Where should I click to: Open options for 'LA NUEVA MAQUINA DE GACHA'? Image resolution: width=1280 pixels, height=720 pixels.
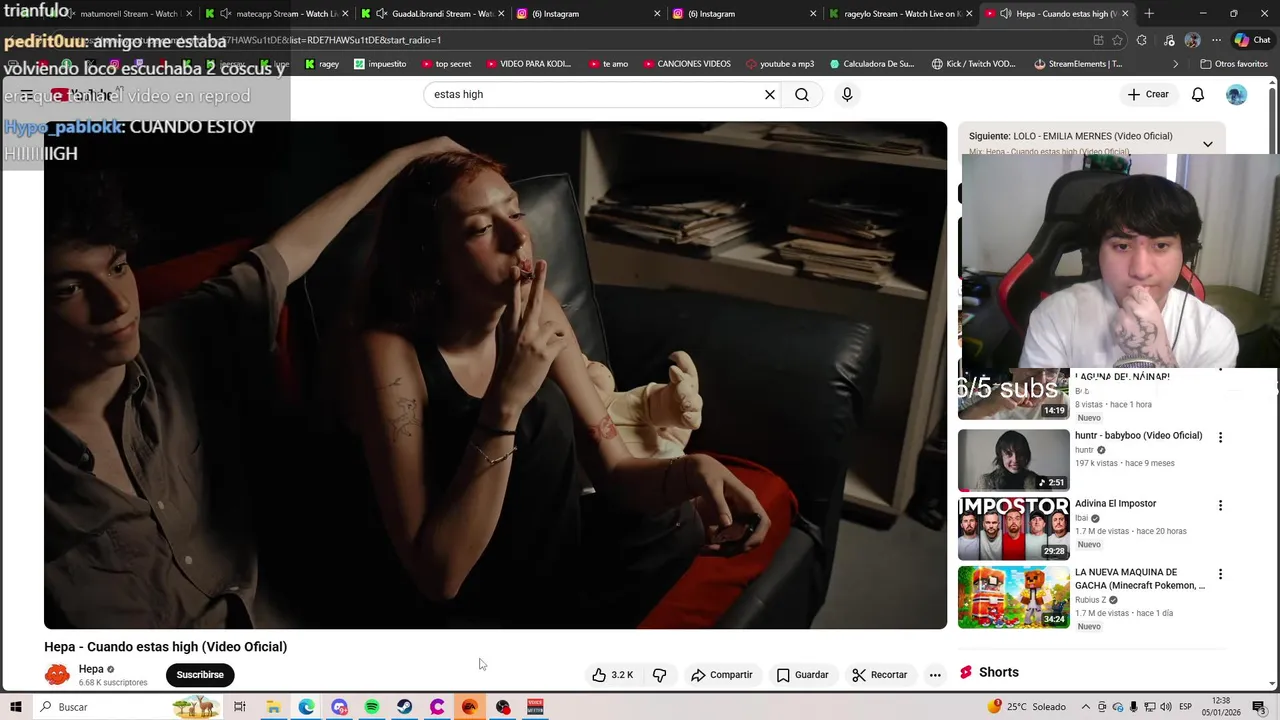point(1220,574)
